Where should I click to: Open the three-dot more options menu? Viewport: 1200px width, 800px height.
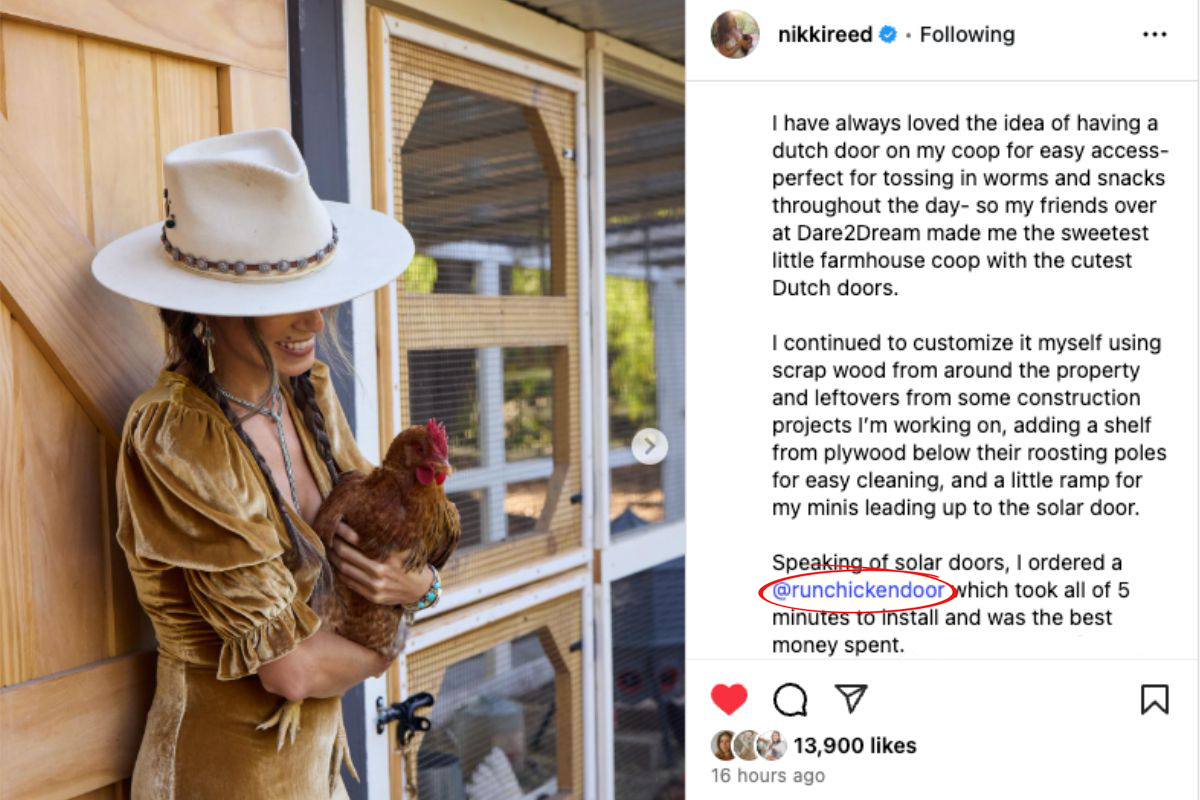pyautogui.click(x=1154, y=34)
